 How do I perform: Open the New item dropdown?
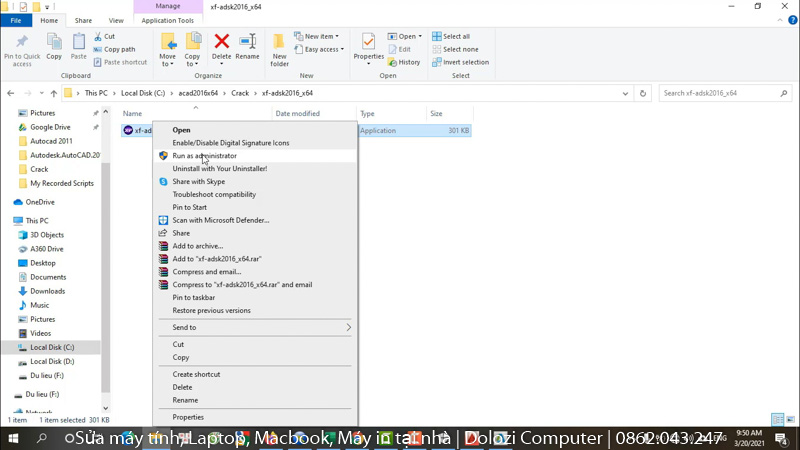pos(320,36)
